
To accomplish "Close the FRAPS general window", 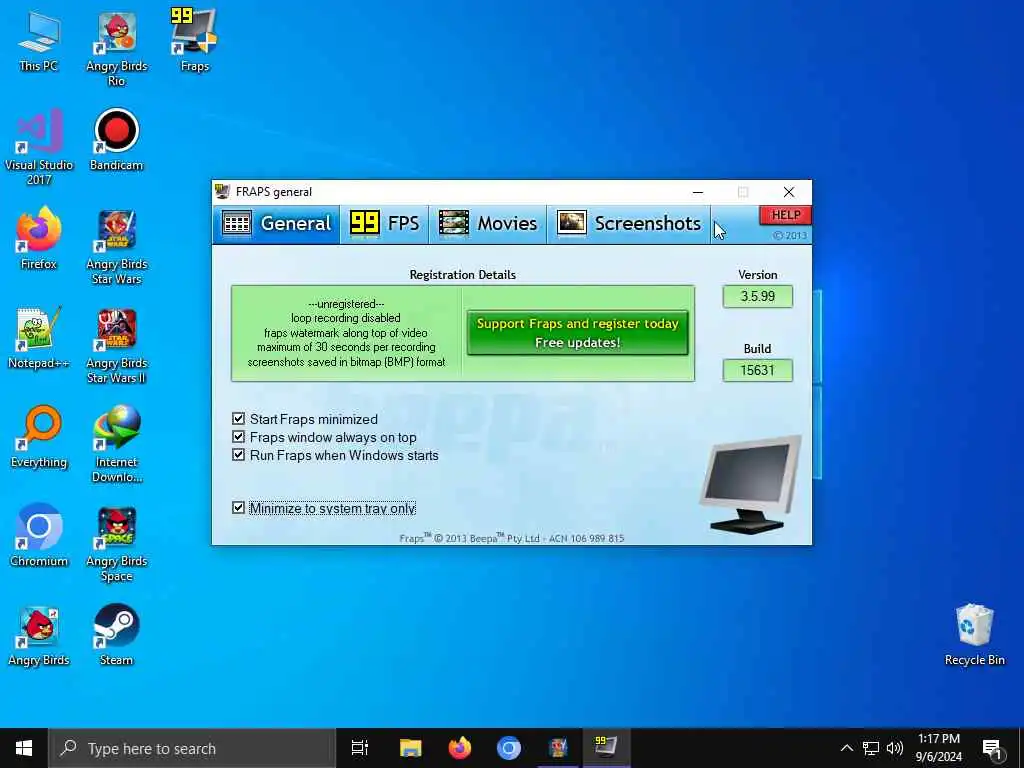I will tap(789, 192).
